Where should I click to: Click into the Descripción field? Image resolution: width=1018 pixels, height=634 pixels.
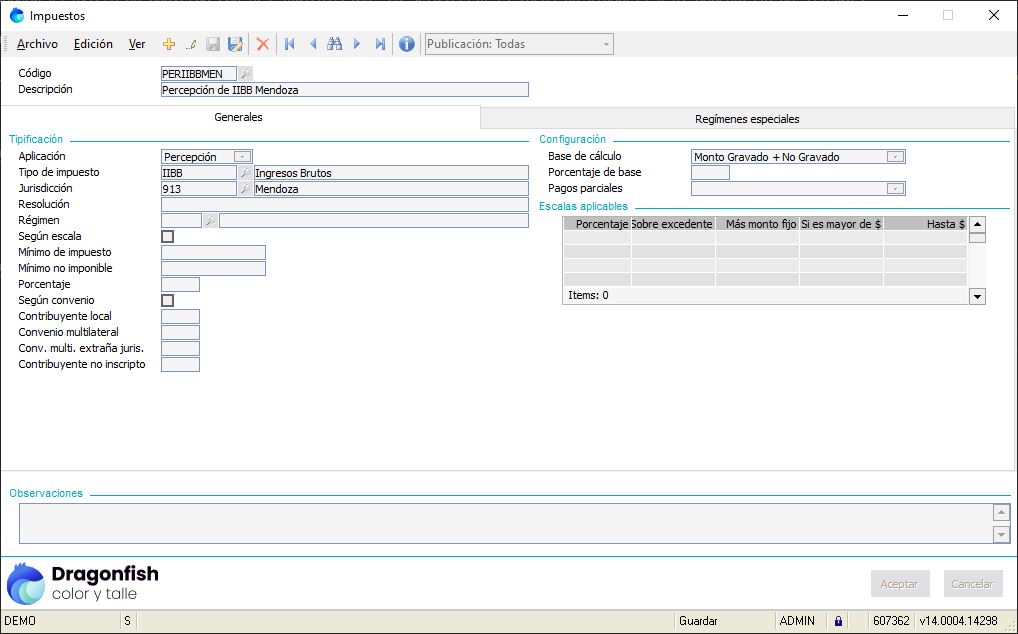(x=345, y=90)
